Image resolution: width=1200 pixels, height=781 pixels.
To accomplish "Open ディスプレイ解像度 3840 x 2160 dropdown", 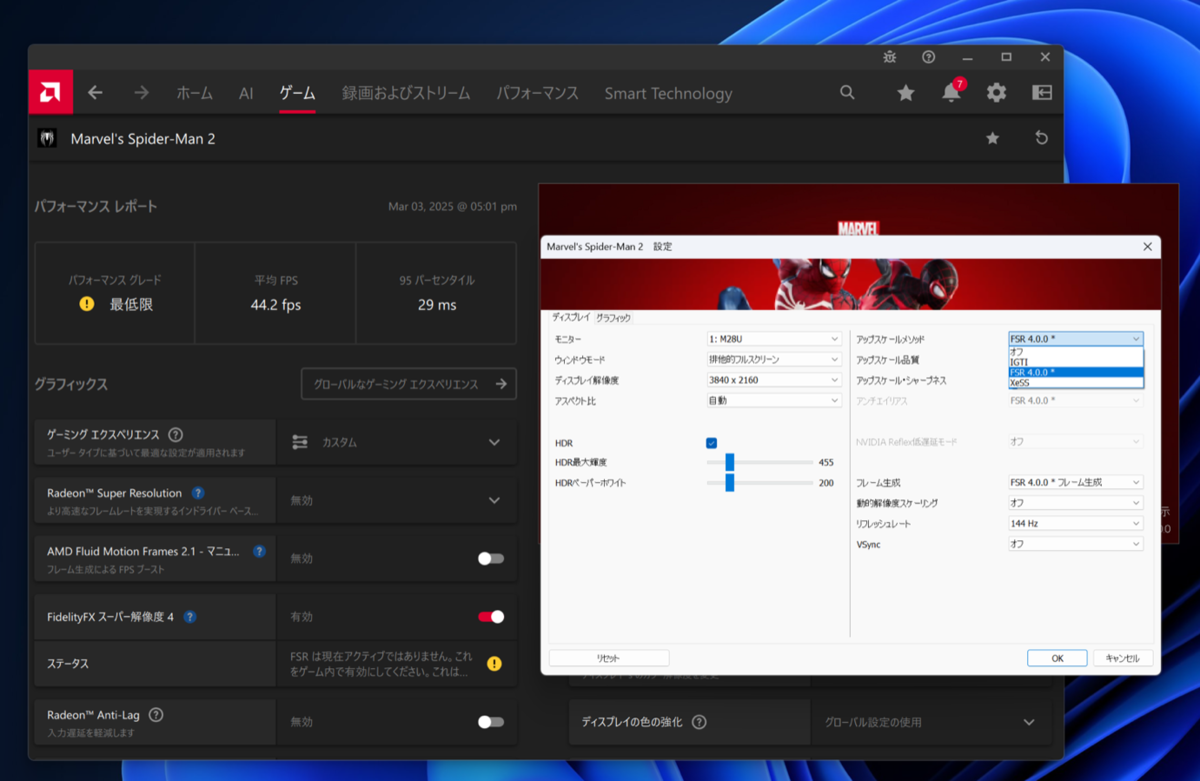I will 774,380.
